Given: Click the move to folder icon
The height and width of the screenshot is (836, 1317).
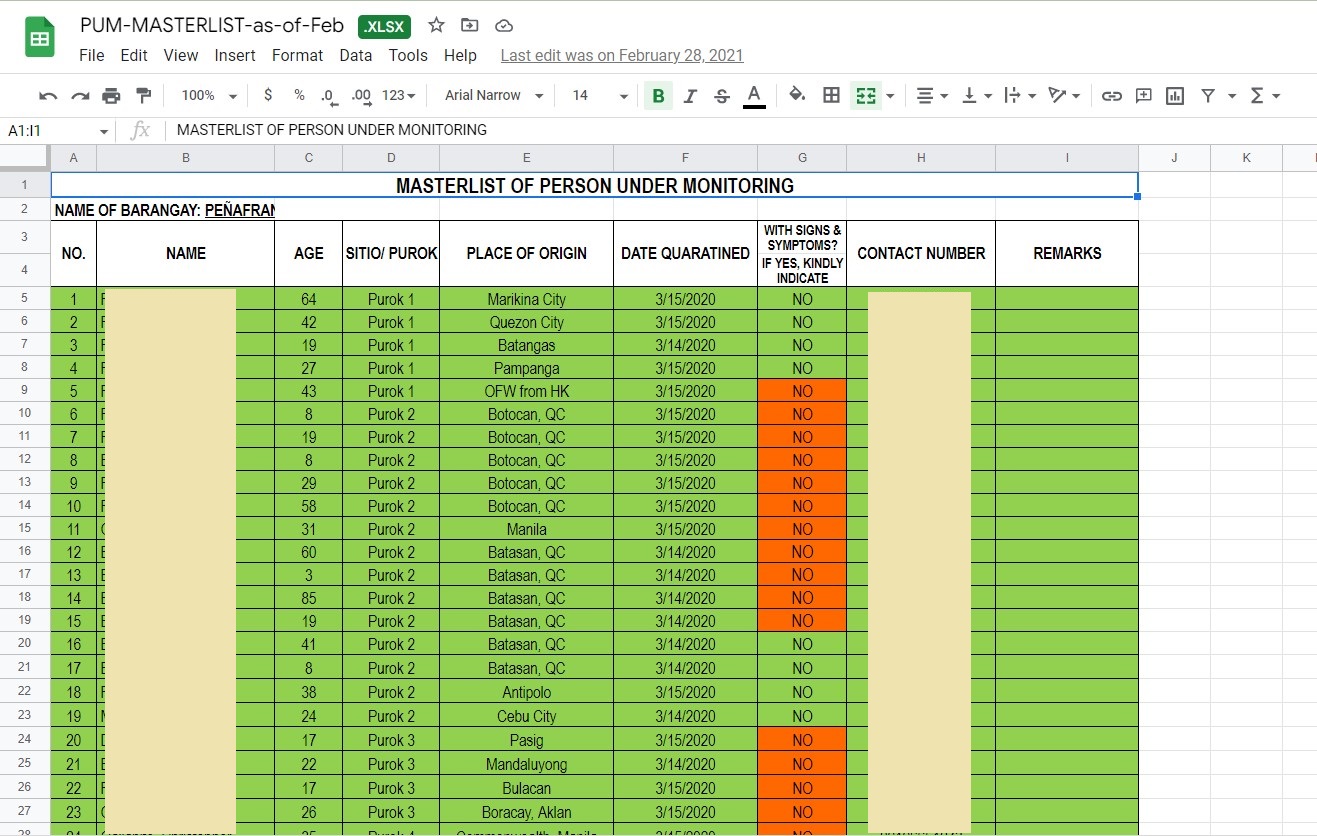Looking at the screenshot, I should coord(469,26).
